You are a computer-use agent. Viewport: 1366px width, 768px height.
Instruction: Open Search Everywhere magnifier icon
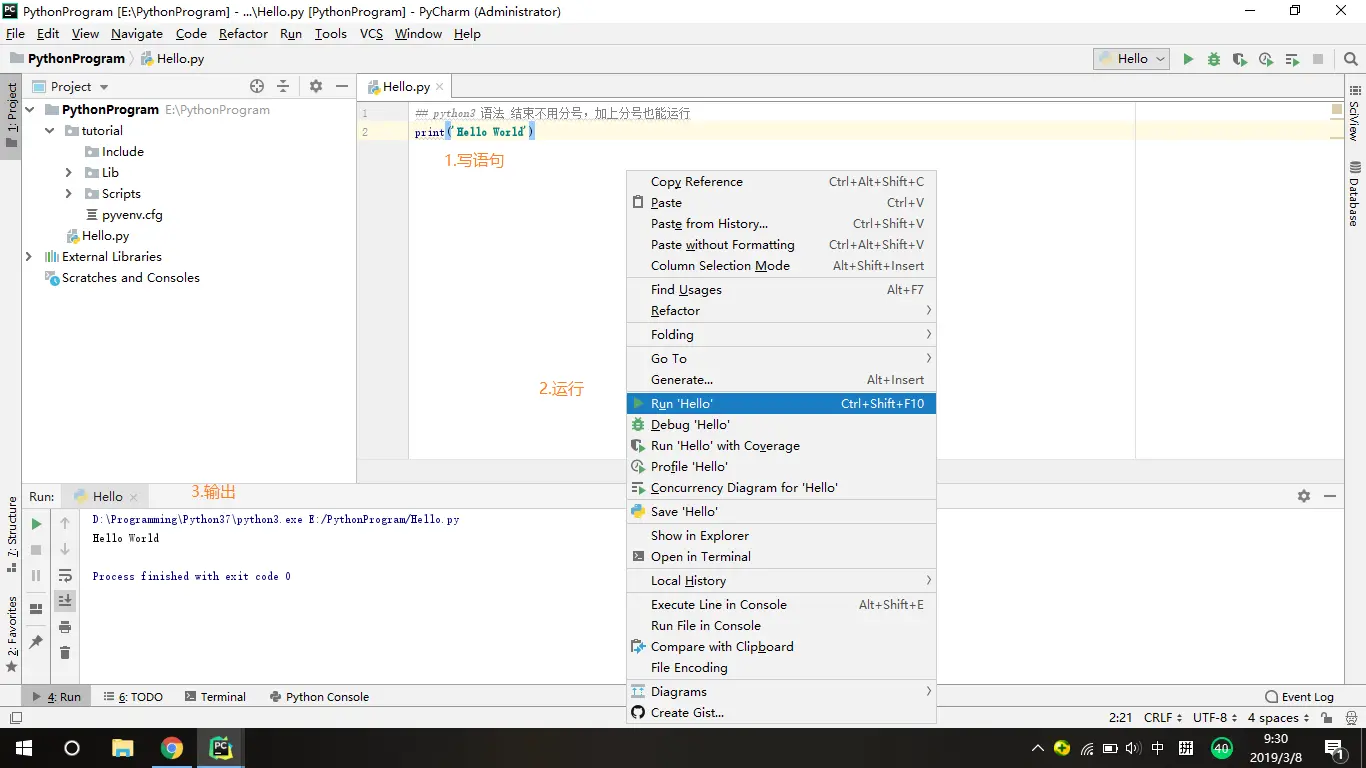click(x=1350, y=59)
